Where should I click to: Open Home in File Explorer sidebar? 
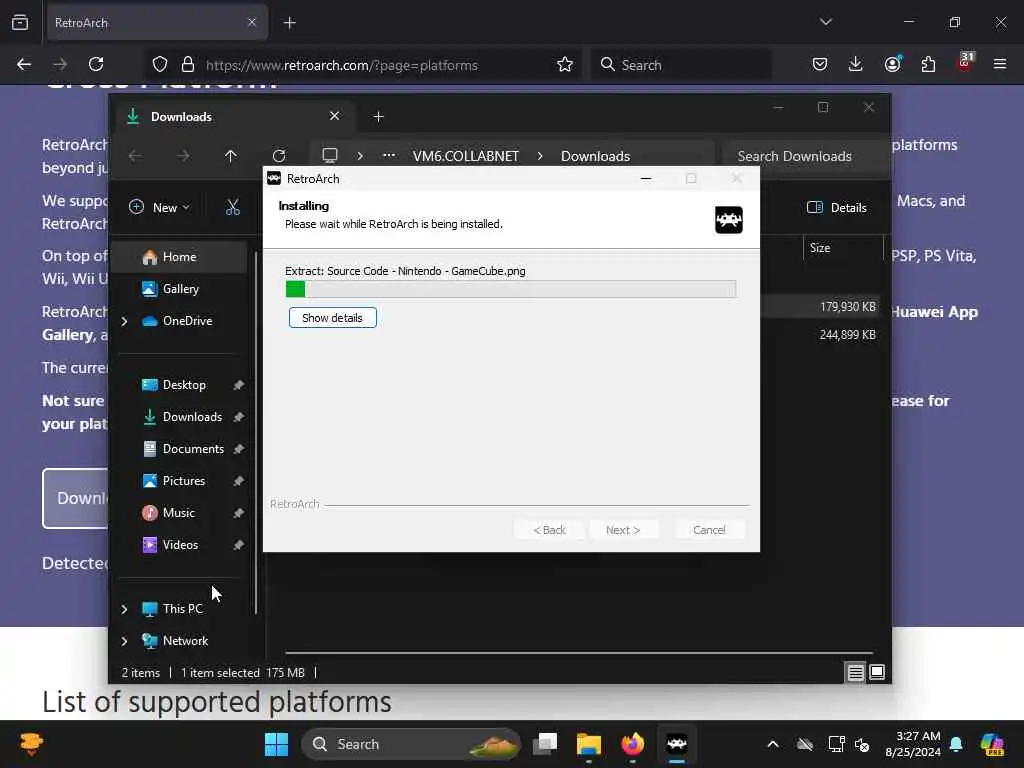click(180, 257)
